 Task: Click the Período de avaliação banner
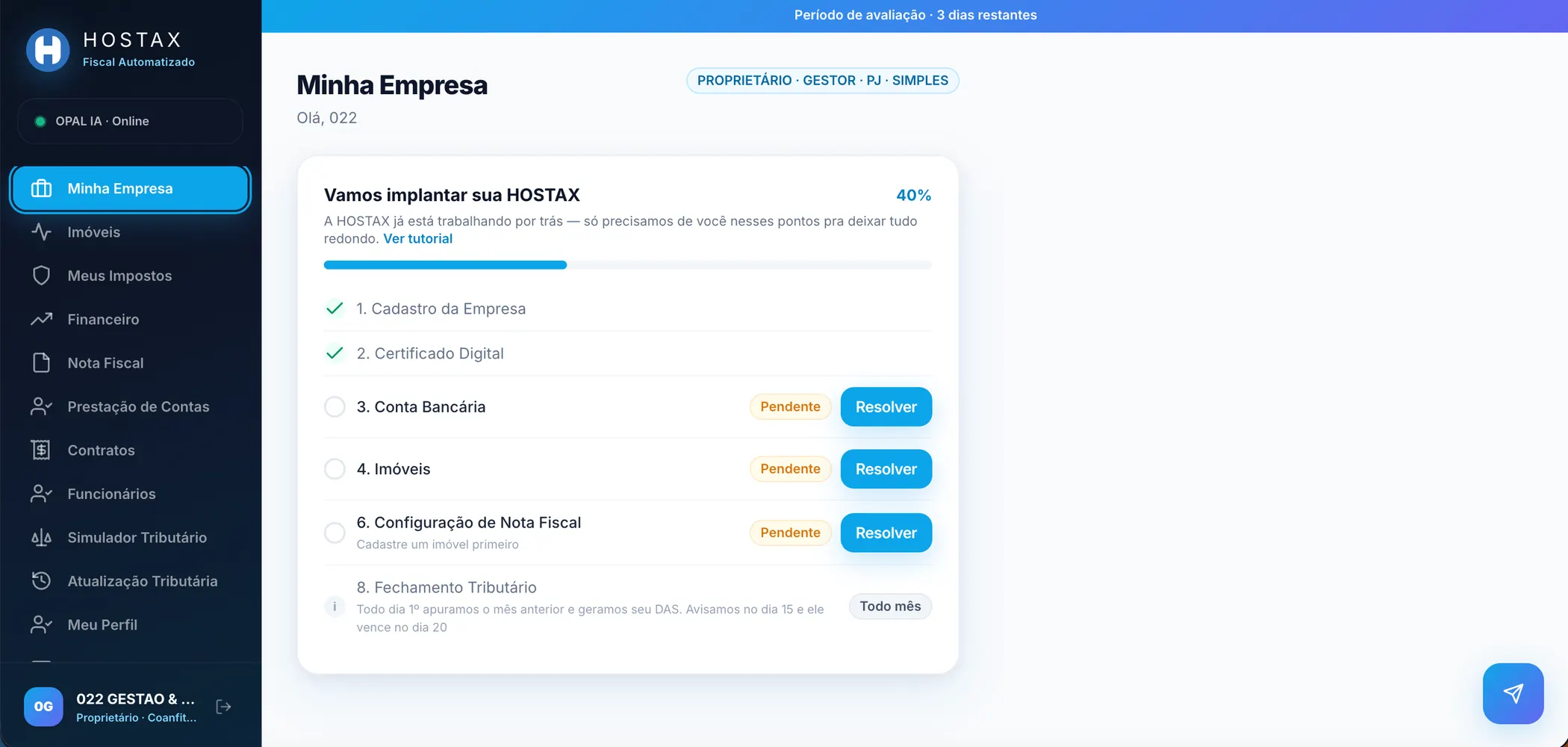point(915,16)
